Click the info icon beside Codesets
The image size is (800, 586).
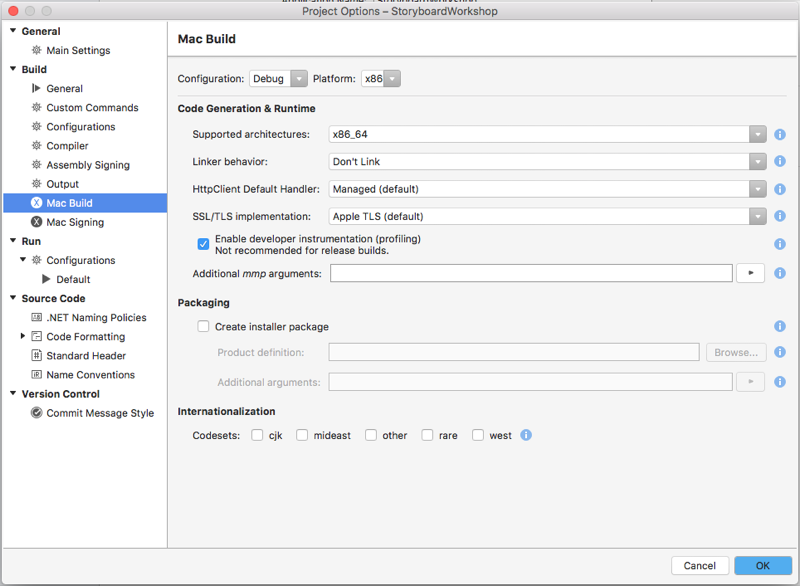click(x=526, y=434)
